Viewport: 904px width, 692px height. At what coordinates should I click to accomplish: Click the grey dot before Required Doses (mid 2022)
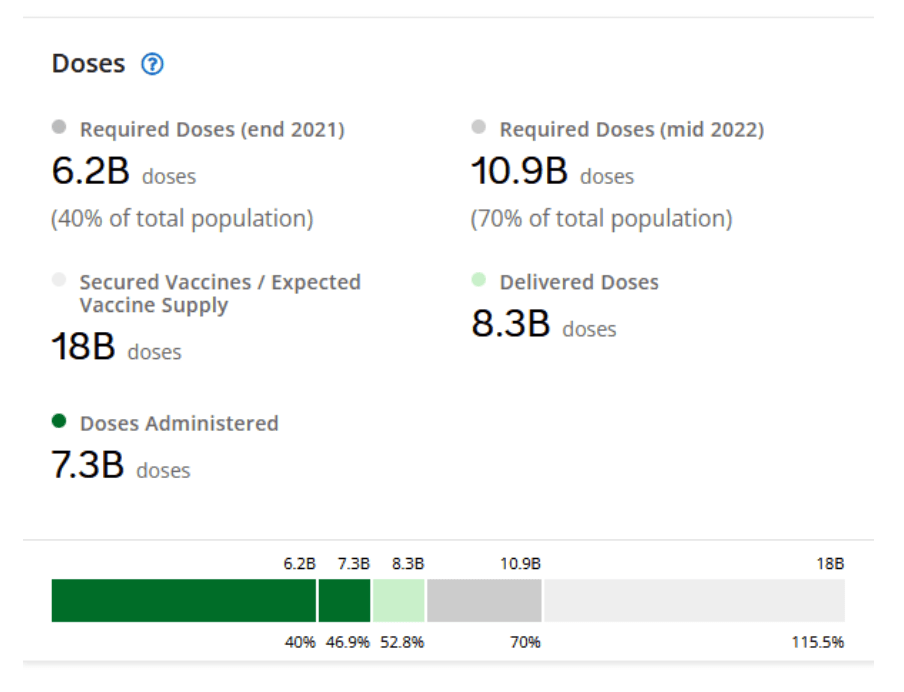click(x=479, y=128)
